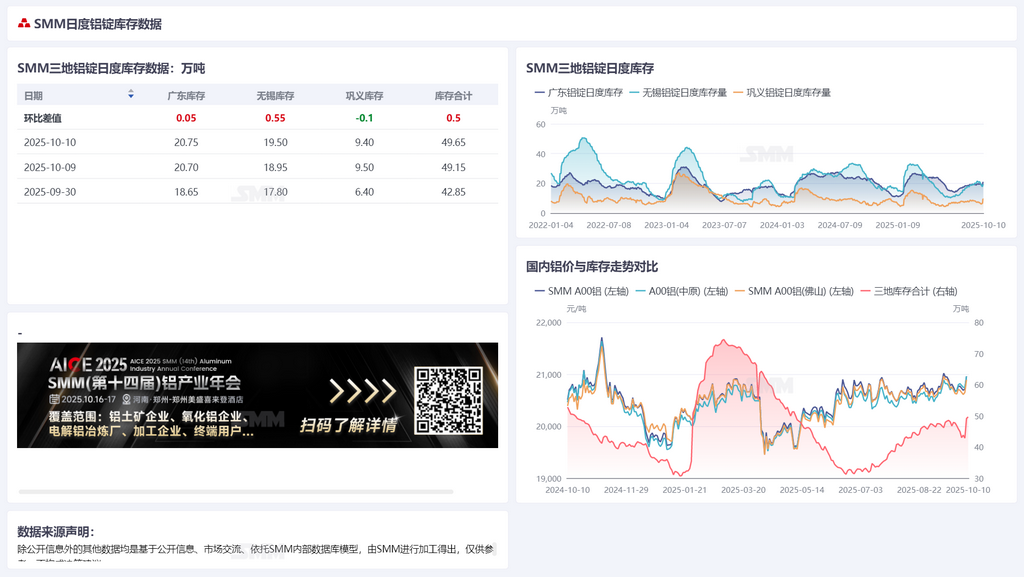
Task: Click the 20.75 Guangdong inventory cell
Action: (186, 142)
